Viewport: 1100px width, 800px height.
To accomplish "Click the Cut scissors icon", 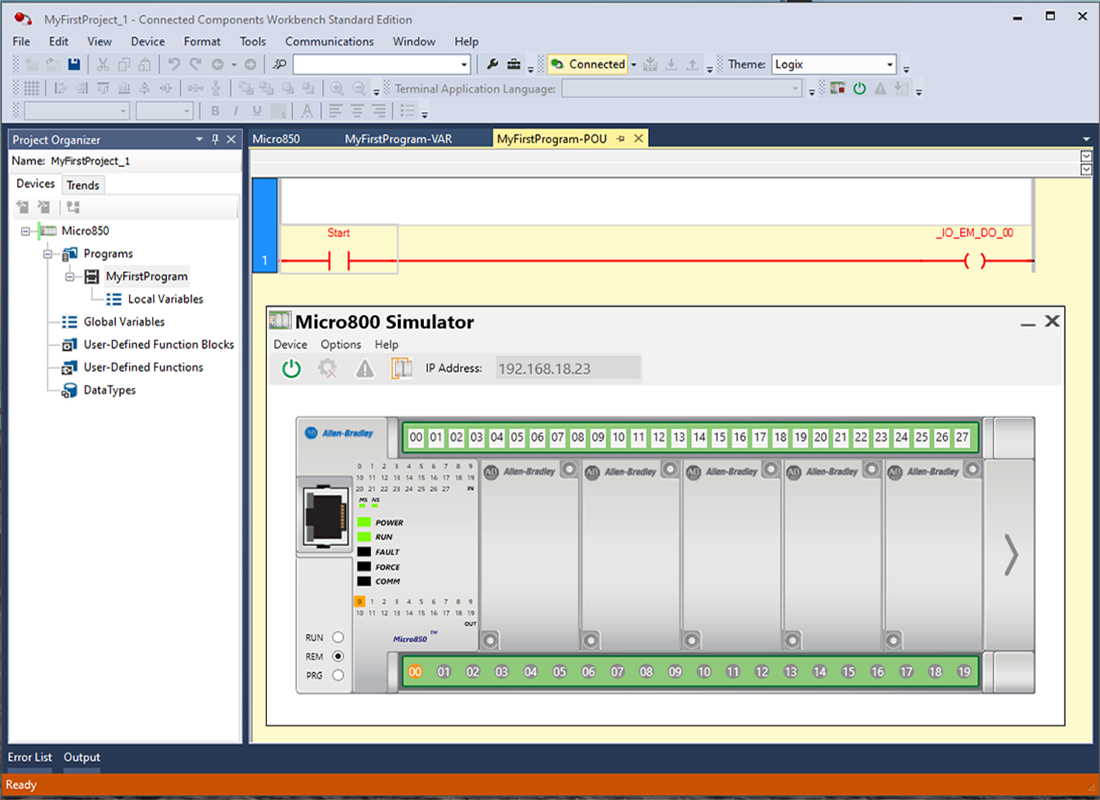I will 103,65.
